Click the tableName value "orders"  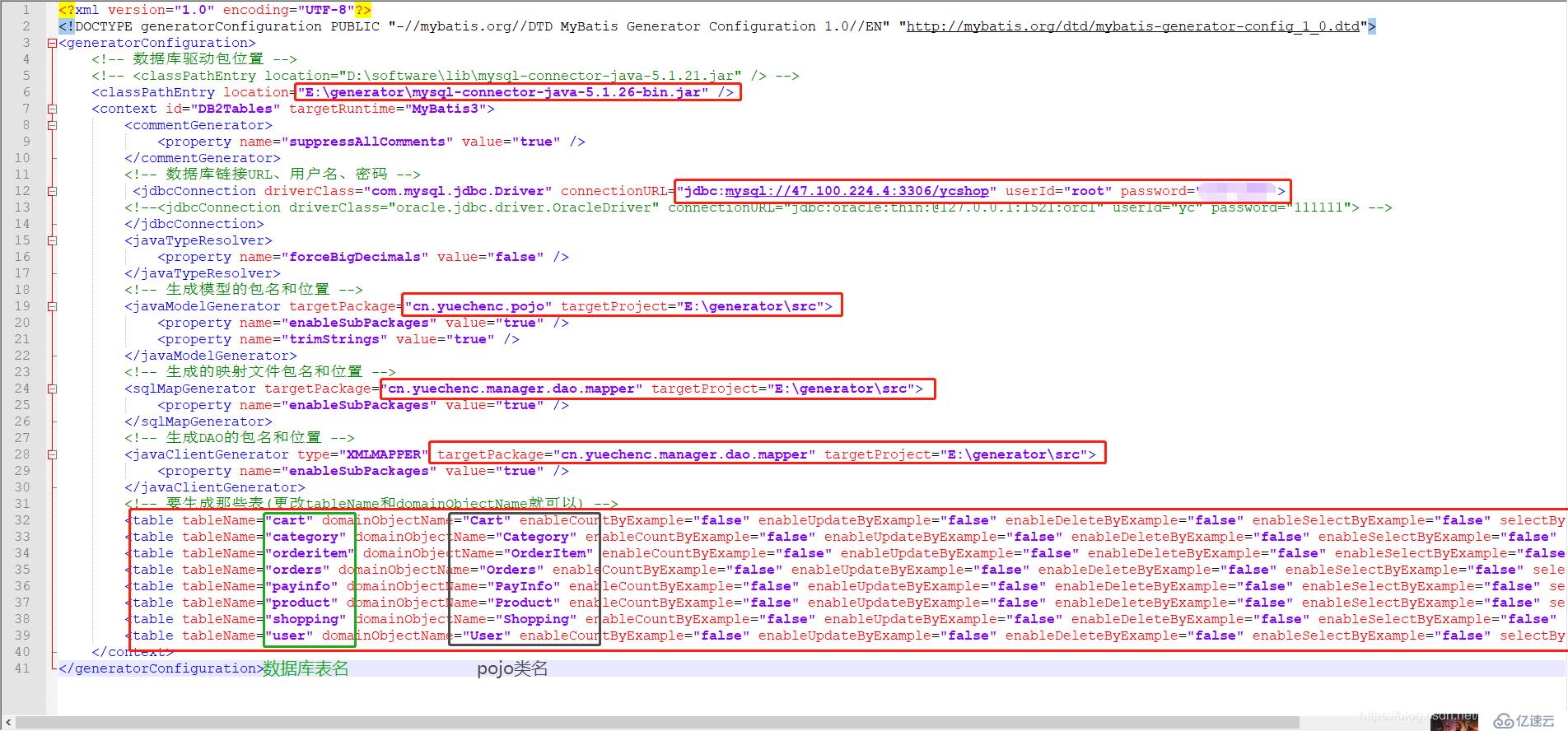click(x=297, y=570)
